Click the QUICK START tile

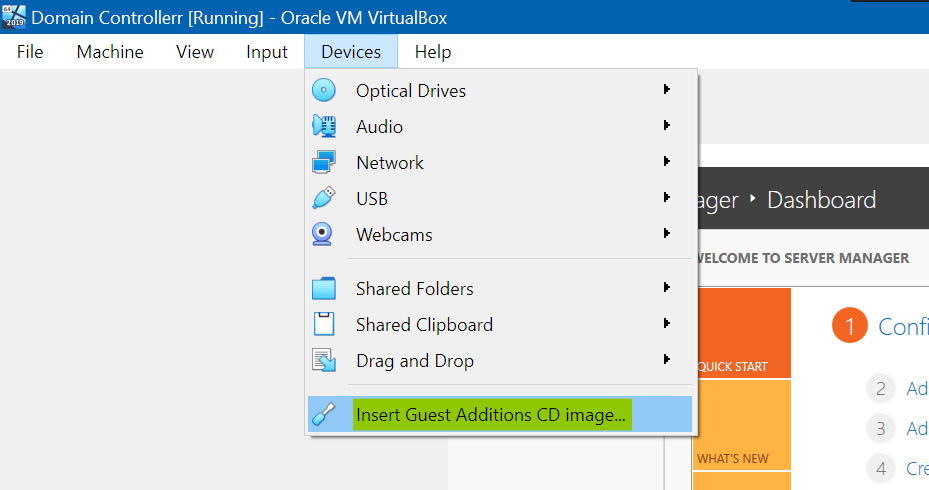point(745,333)
